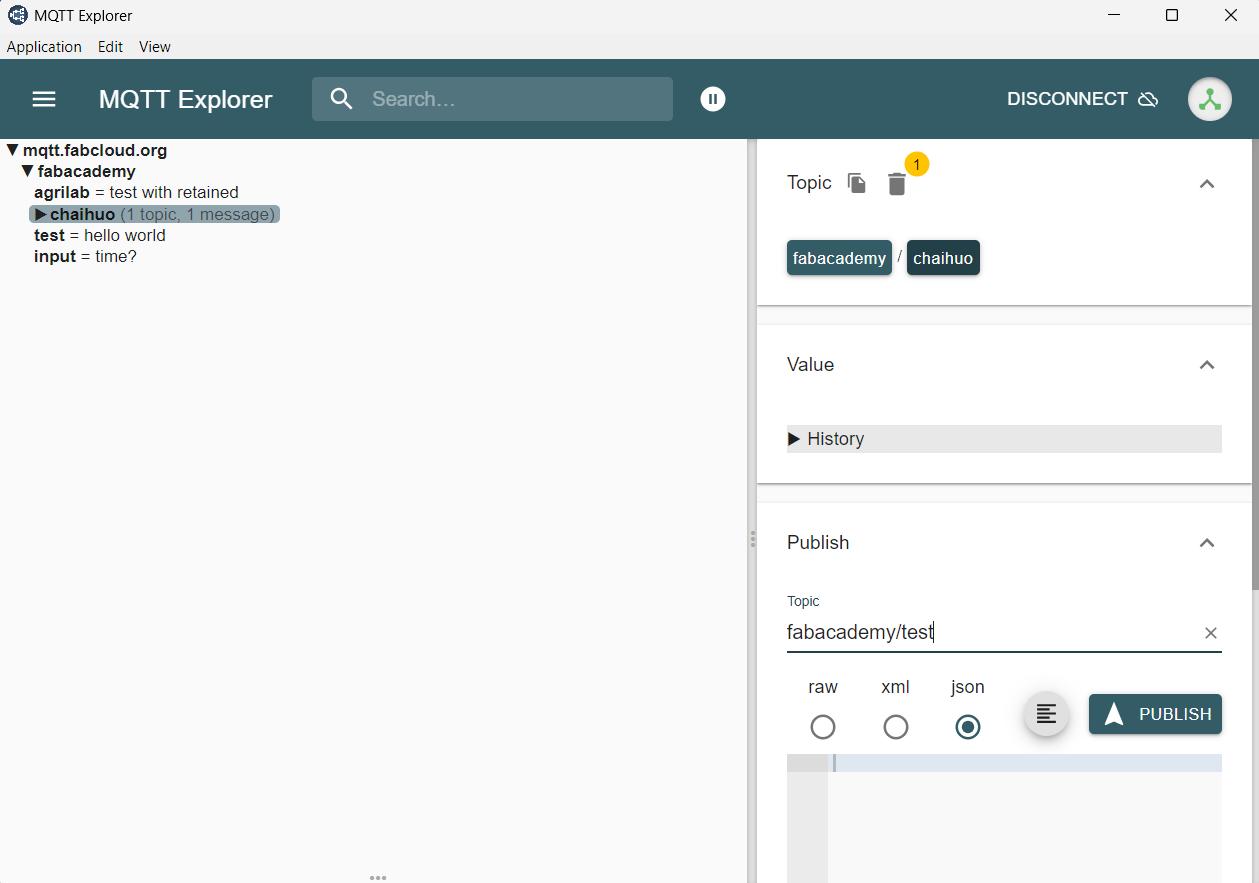Click the vertical panel splitter handle
Image resolution: width=1259 pixels, height=883 pixels.
point(752,539)
